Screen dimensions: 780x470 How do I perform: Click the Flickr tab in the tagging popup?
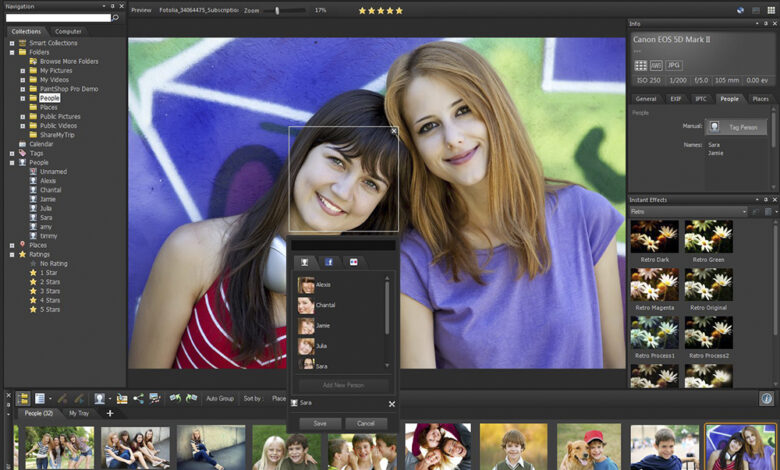[353, 262]
